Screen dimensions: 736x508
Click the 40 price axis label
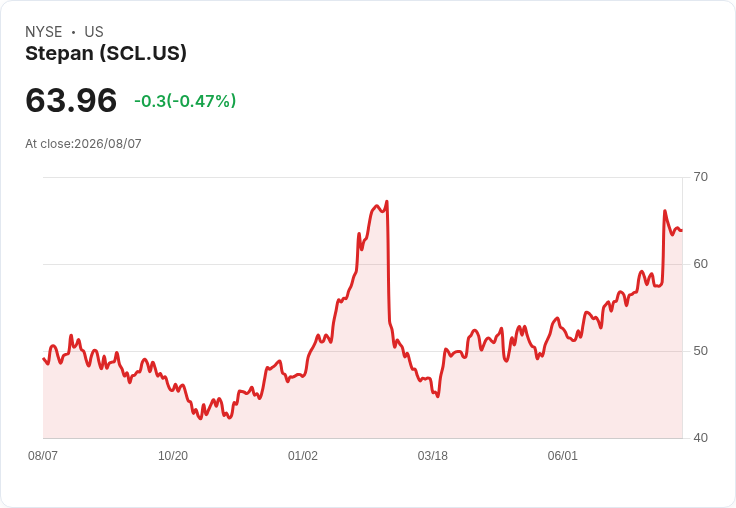click(x=700, y=438)
